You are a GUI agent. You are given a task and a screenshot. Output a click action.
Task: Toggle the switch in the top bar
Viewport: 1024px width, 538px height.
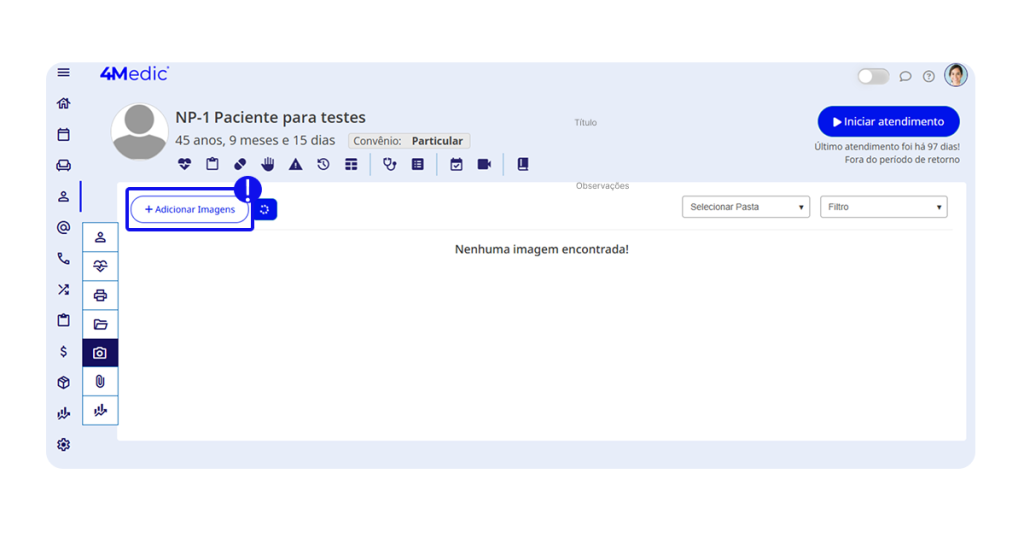[872, 76]
